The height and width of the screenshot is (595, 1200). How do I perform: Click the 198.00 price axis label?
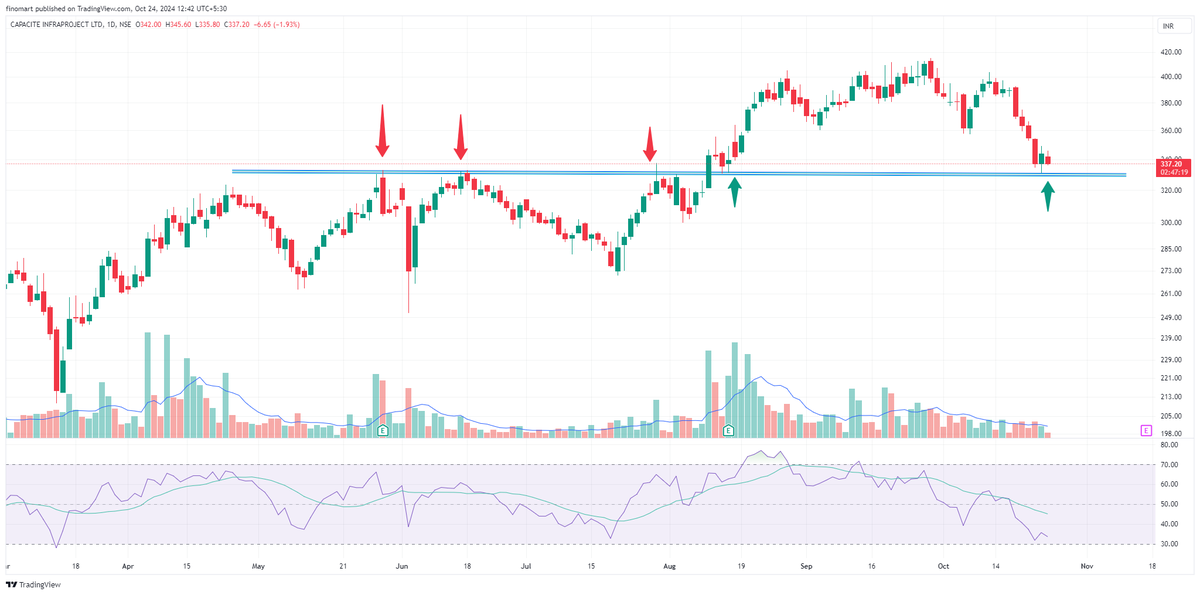pos(1170,434)
